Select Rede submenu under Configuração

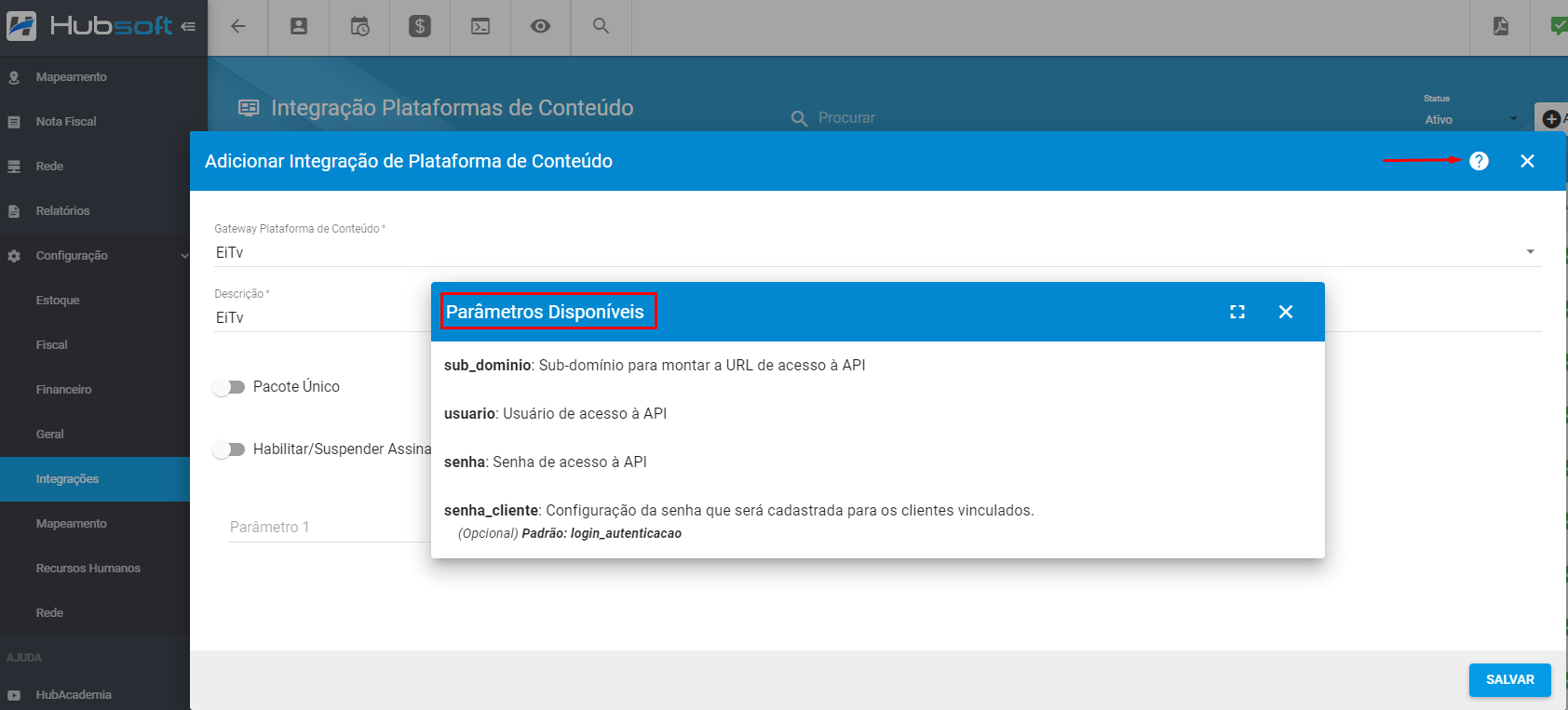[x=50, y=613]
